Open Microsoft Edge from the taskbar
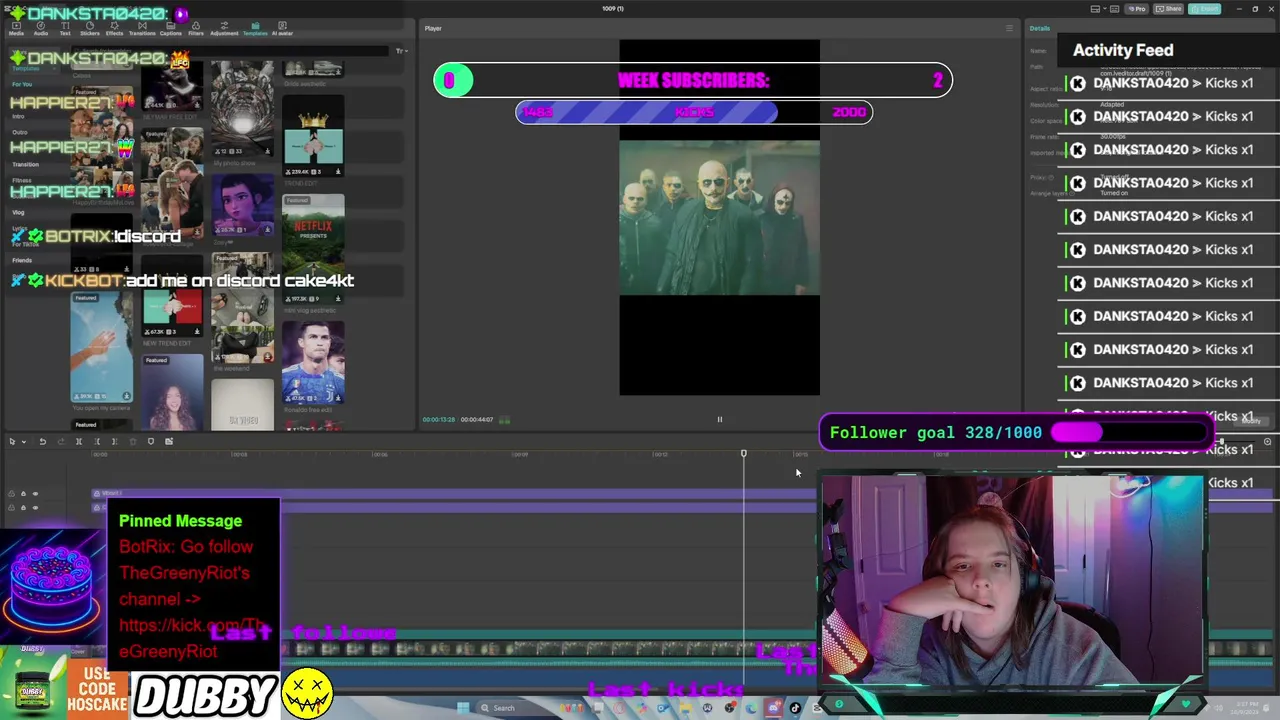The image size is (1280, 720). click(751, 708)
